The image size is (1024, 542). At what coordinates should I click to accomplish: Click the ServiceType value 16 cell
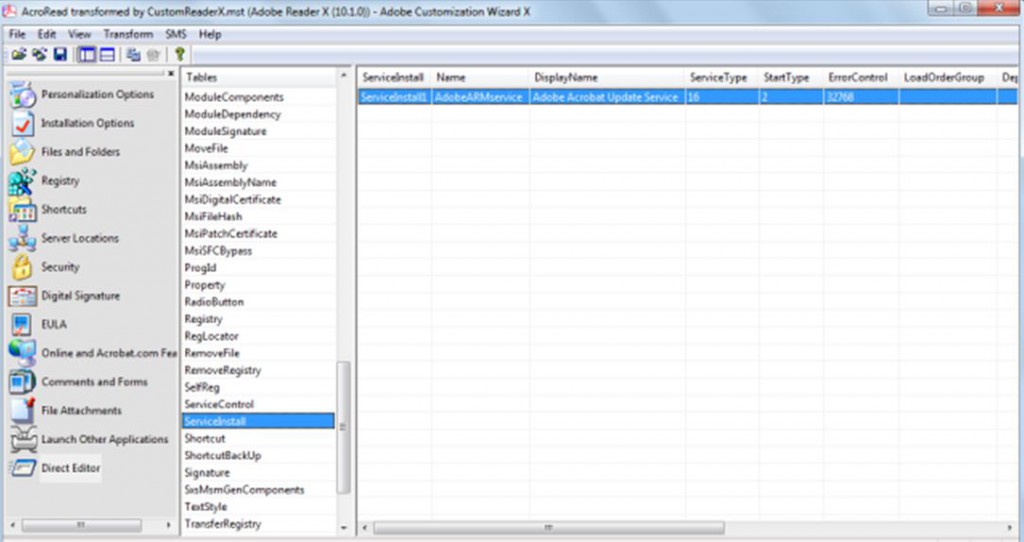coord(722,97)
